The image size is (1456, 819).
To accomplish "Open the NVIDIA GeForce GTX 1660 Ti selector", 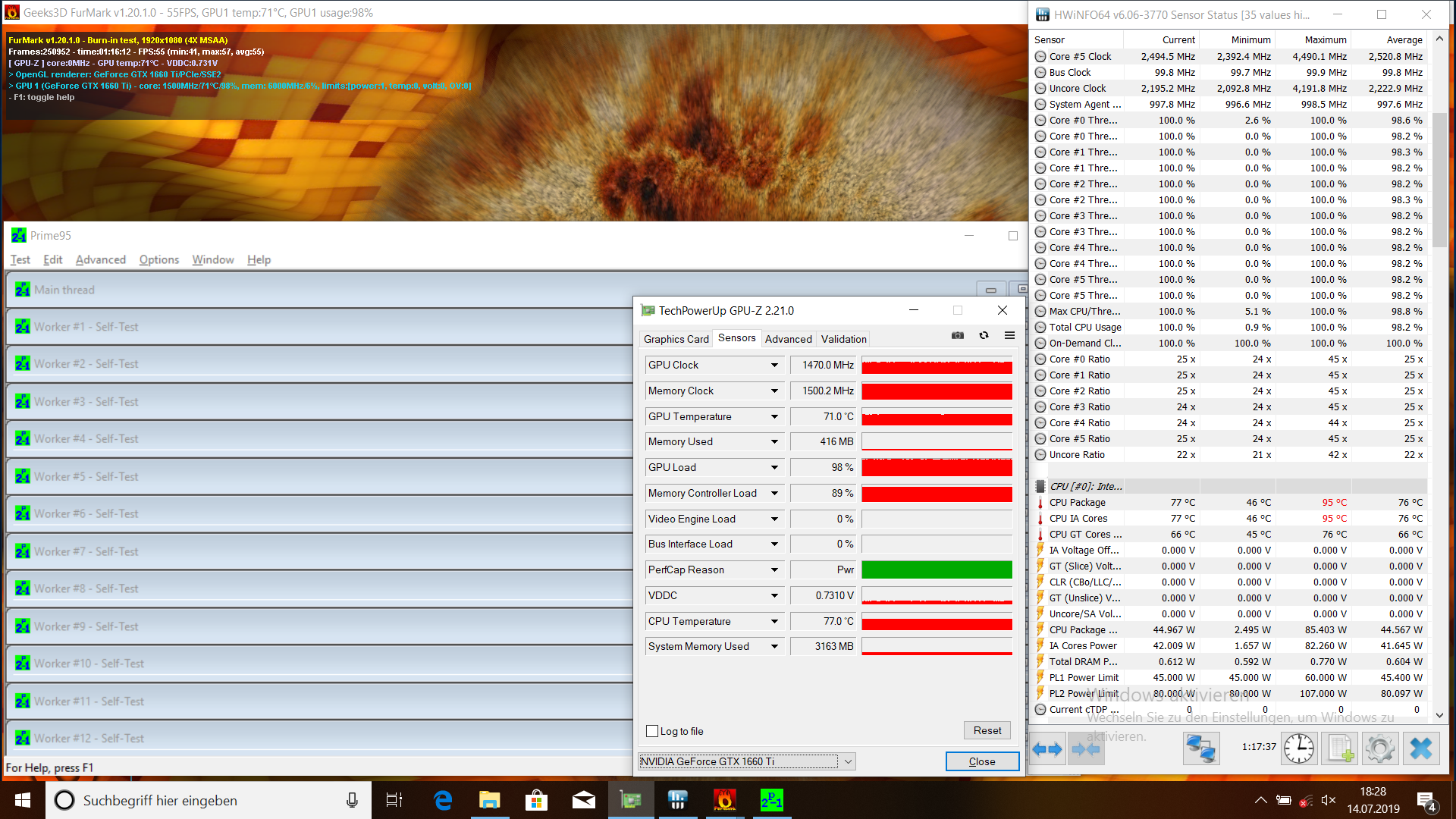I will pos(746,761).
